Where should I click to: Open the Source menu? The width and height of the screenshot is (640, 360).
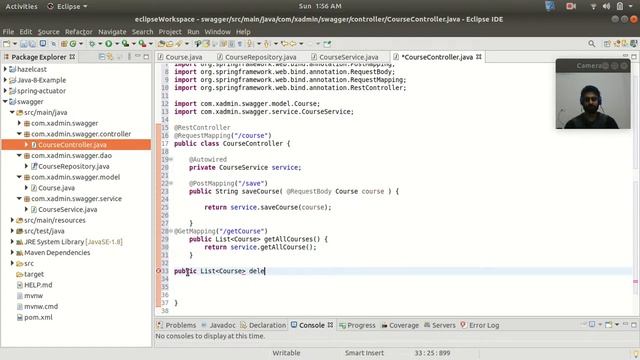tap(49, 32)
